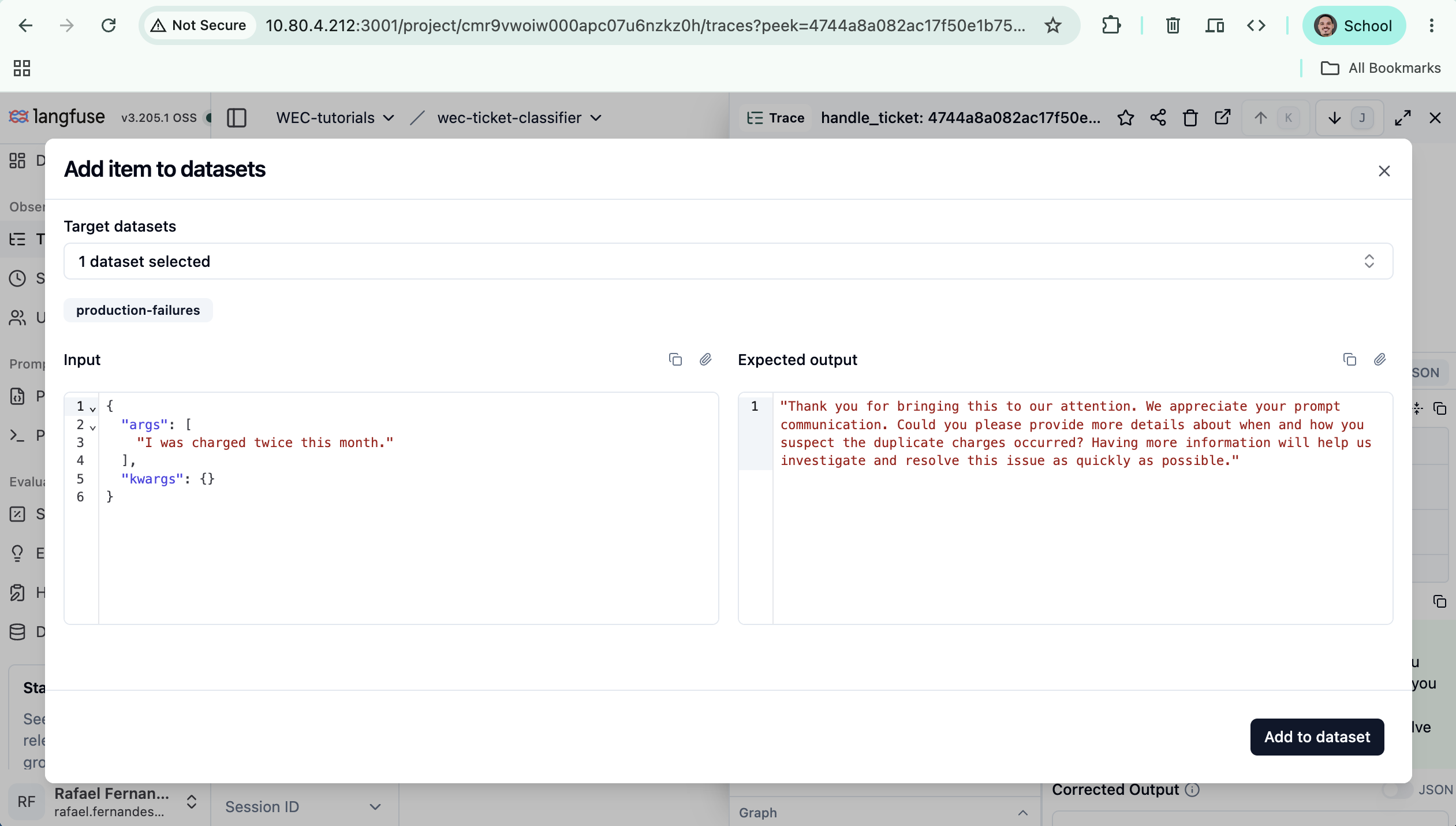This screenshot has width=1456, height=826.
Task: Open browser devtools code icon
Action: coord(1256,25)
